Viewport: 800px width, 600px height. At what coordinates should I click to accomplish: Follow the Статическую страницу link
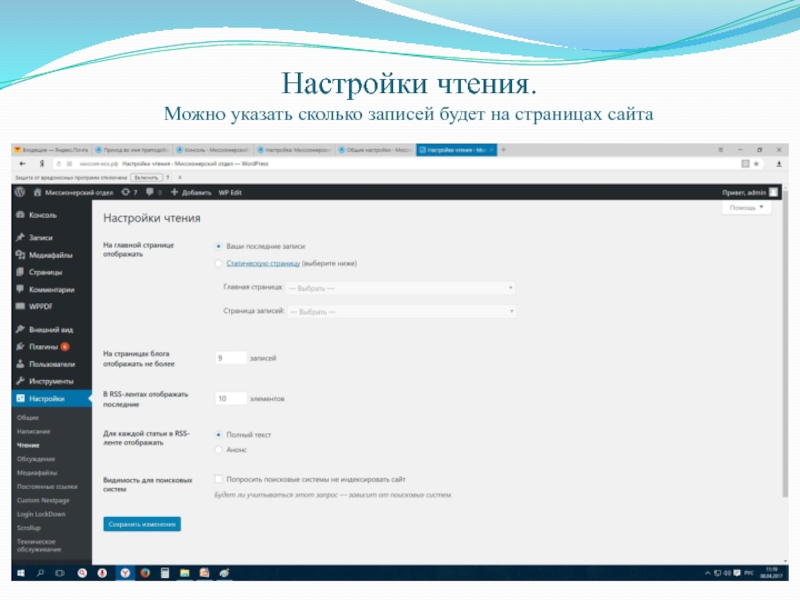(263, 263)
